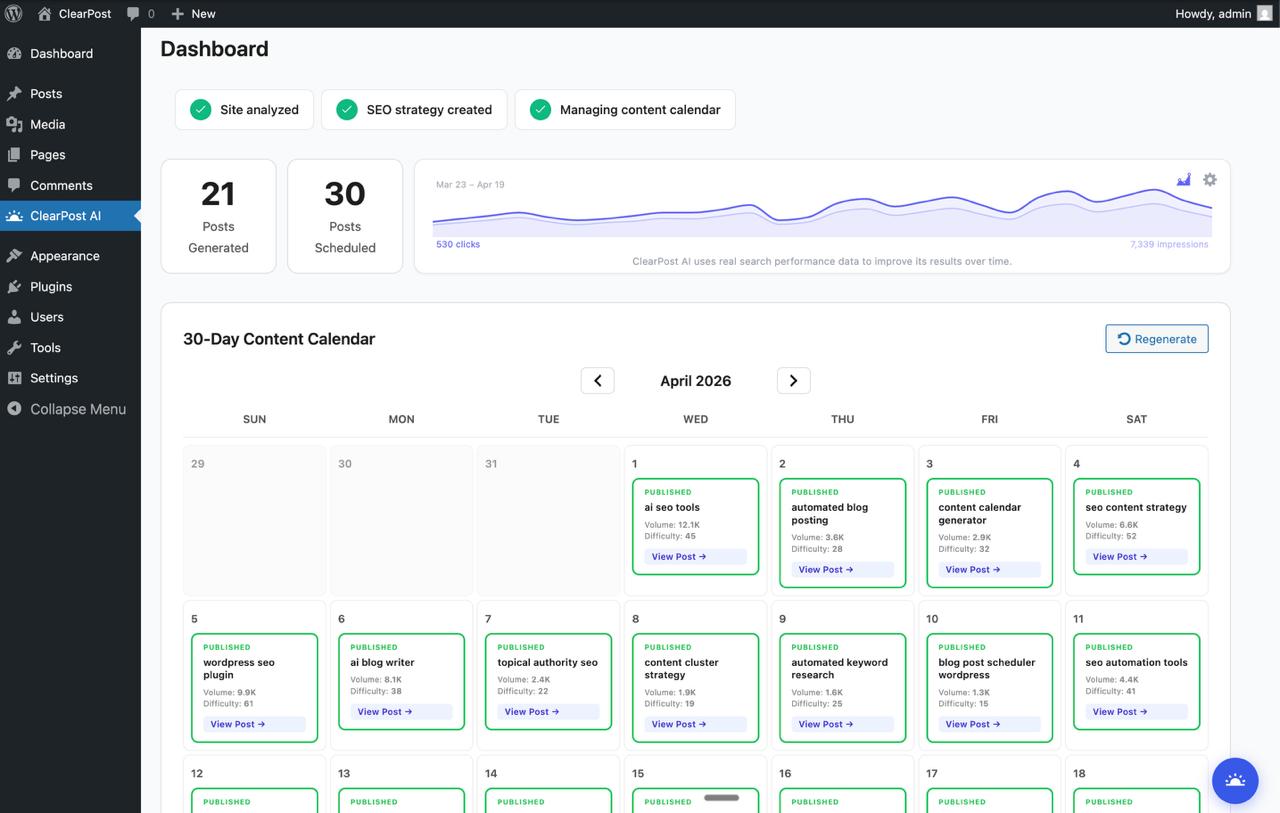View Post for topical authority seo
The width and height of the screenshot is (1280, 813).
548,712
